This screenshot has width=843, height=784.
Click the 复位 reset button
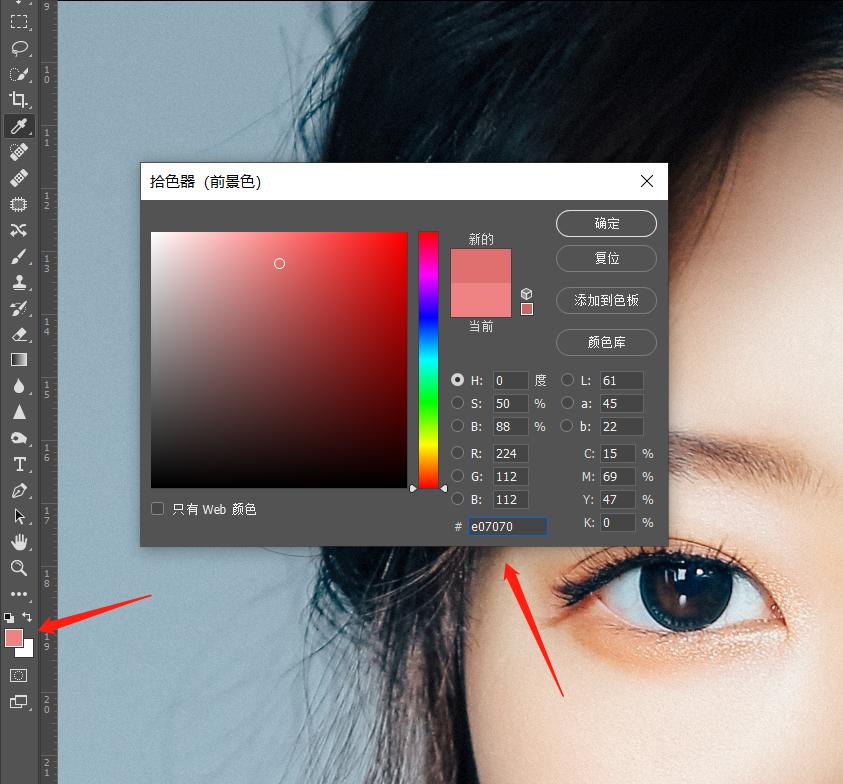606,259
